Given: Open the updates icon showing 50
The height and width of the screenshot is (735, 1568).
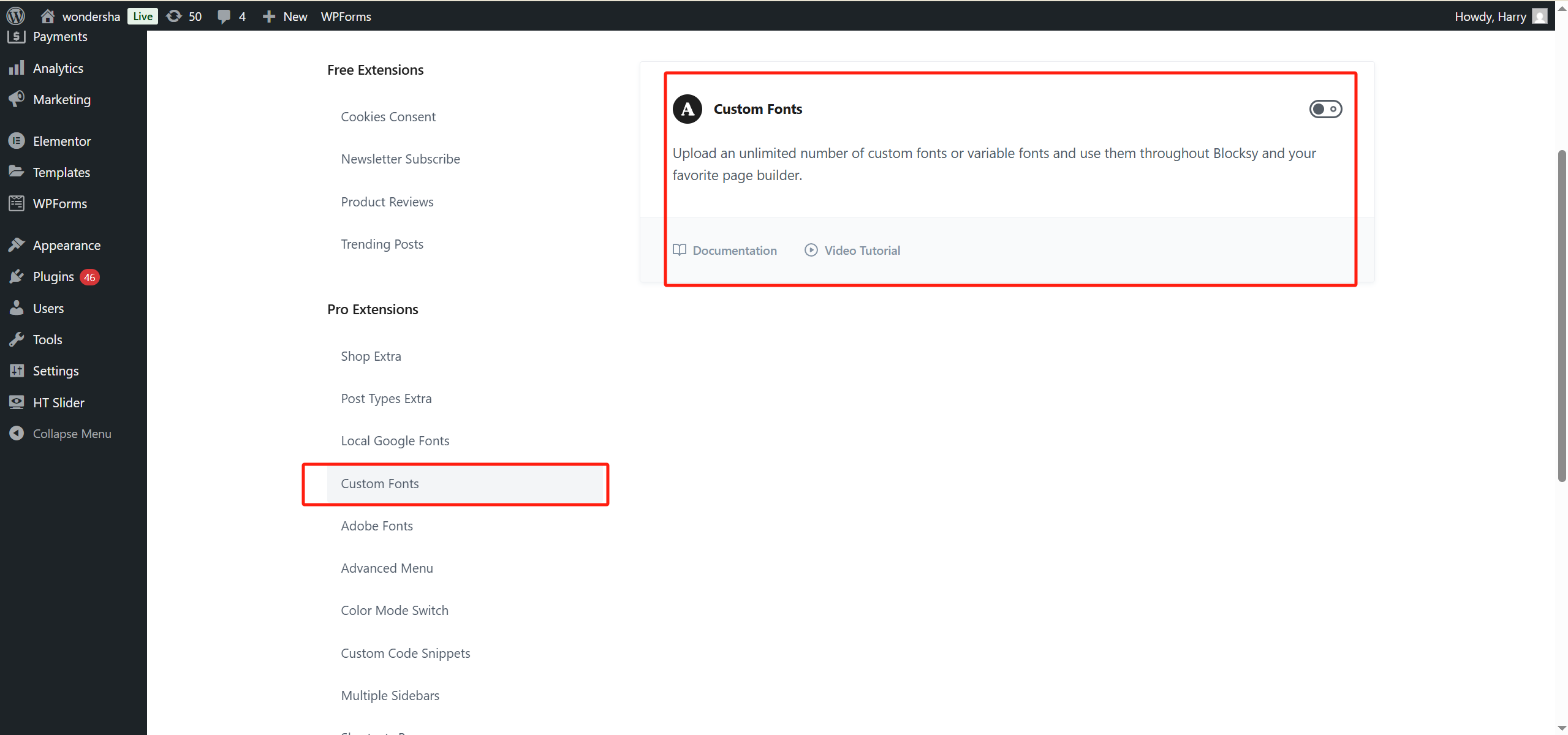Looking at the screenshot, I should click(x=175, y=16).
